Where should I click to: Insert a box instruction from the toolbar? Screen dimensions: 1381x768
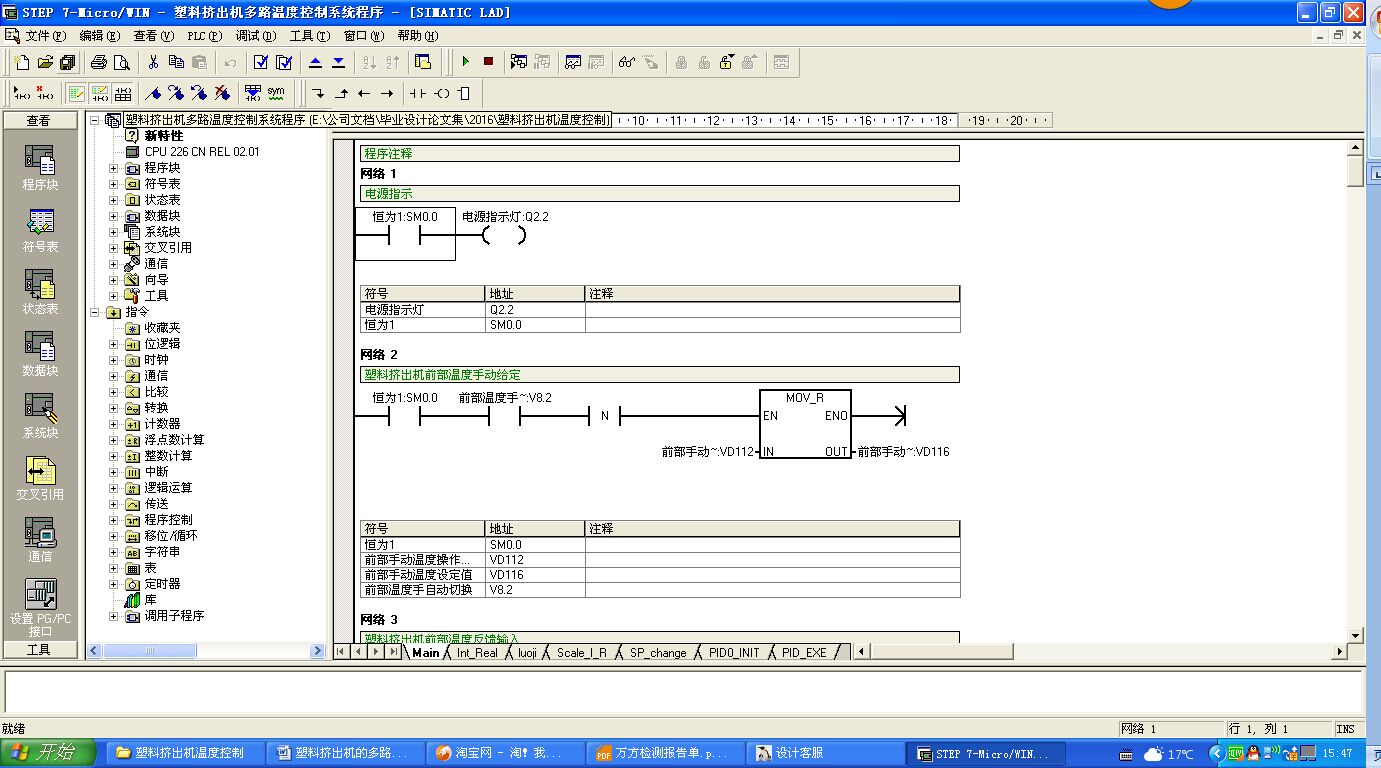[463, 93]
